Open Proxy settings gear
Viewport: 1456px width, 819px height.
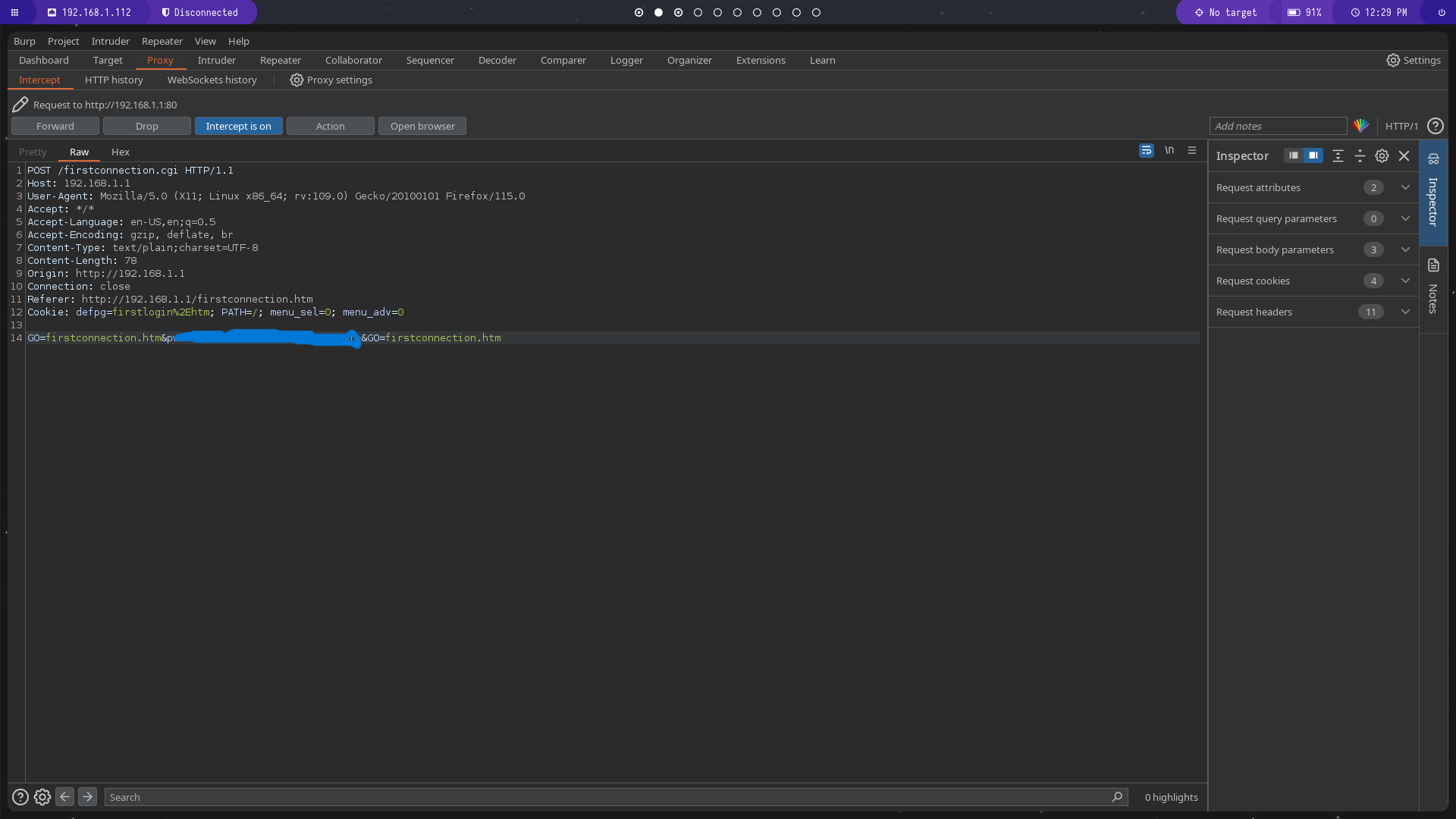click(331, 80)
